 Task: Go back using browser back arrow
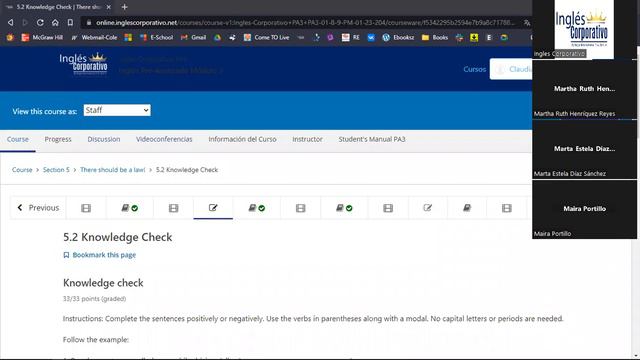tap(11, 22)
